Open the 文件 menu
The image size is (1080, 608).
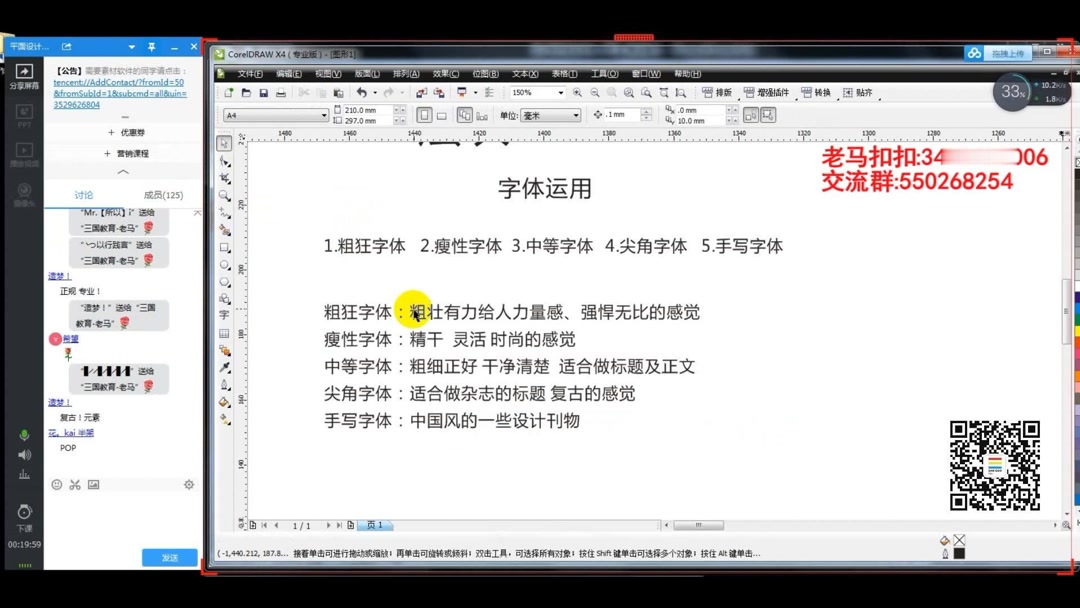tap(251, 73)
